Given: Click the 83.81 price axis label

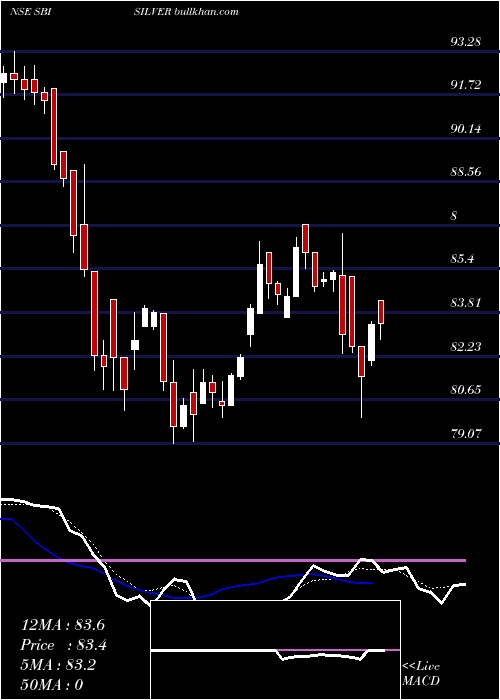Looking at the screenshot, I should [x=466, y=303].
